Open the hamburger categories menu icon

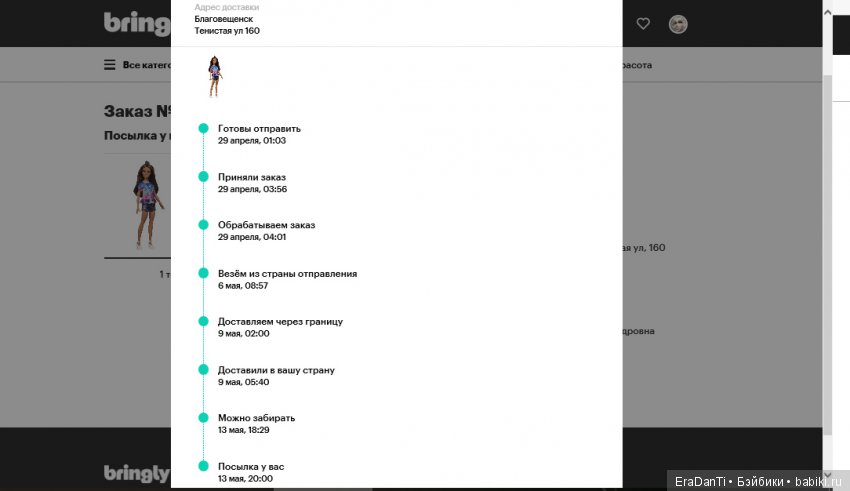[x=110, y=65]
